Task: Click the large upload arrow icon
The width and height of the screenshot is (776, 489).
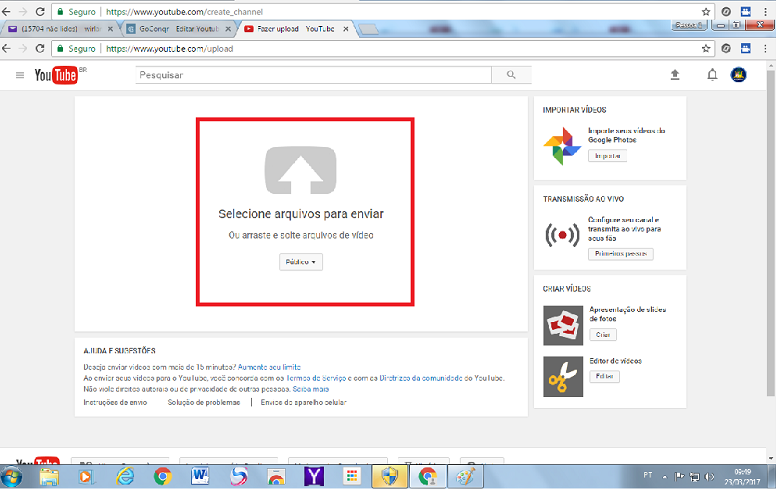Action: pyautogui.click(x=300, y=169)
